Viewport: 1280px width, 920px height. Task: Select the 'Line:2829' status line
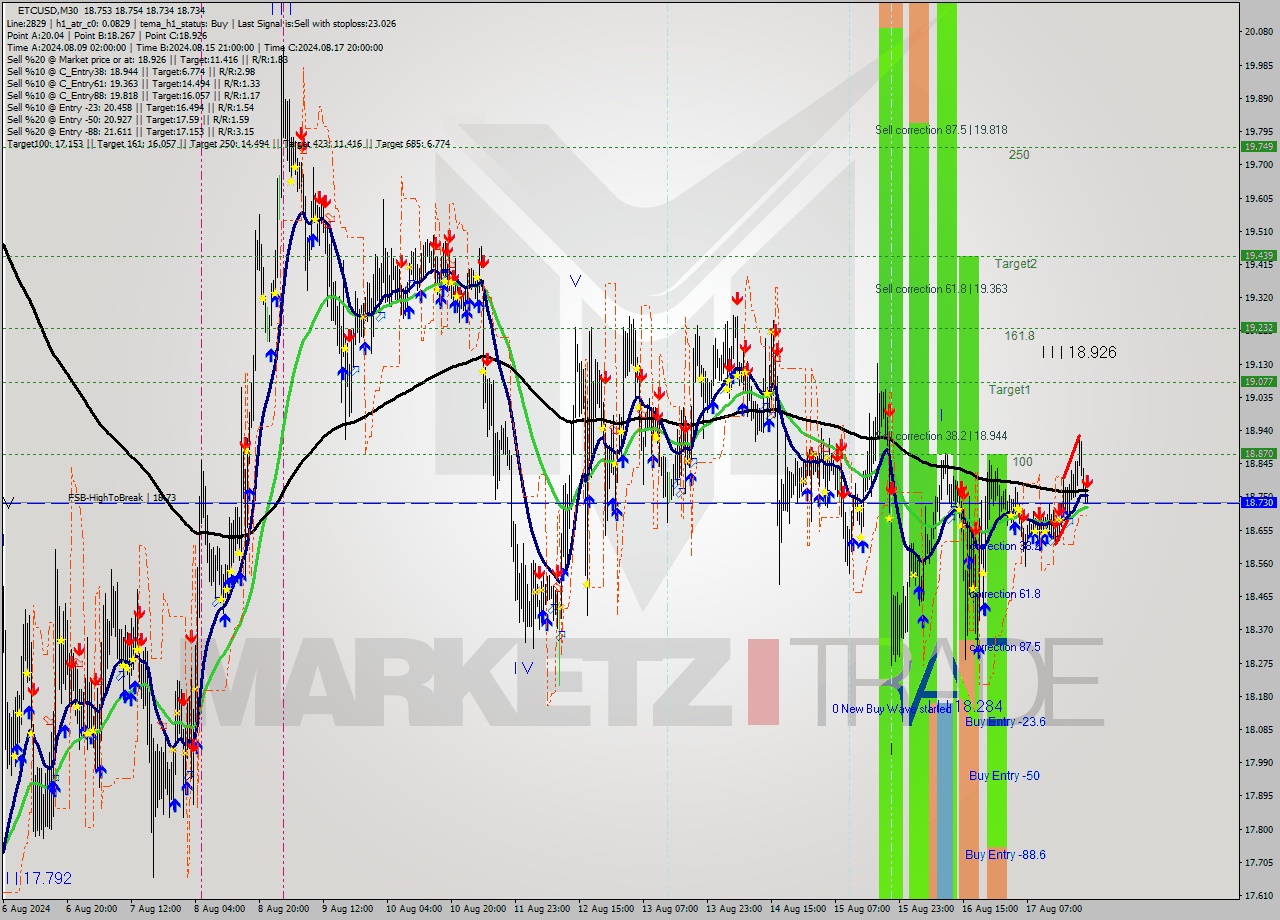pyautogui.click(x=201, y=22)
